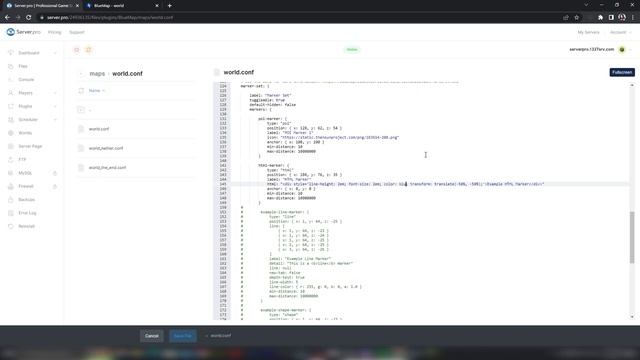The image size is (640, 360).
Task: Click the Error Log icon in sidebar
Action: point(11,213)
